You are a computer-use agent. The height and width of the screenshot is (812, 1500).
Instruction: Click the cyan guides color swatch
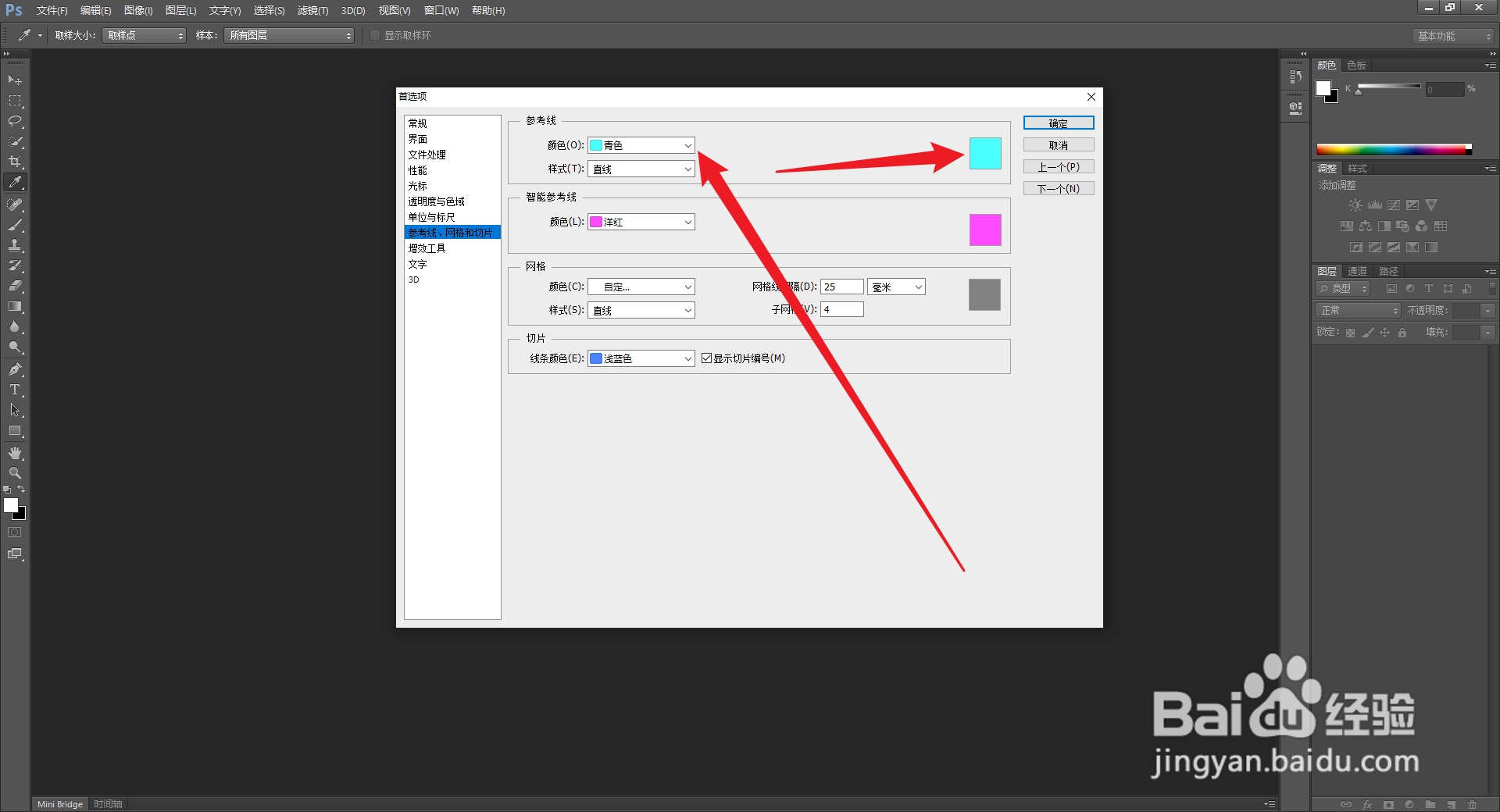tap(985, 153)
